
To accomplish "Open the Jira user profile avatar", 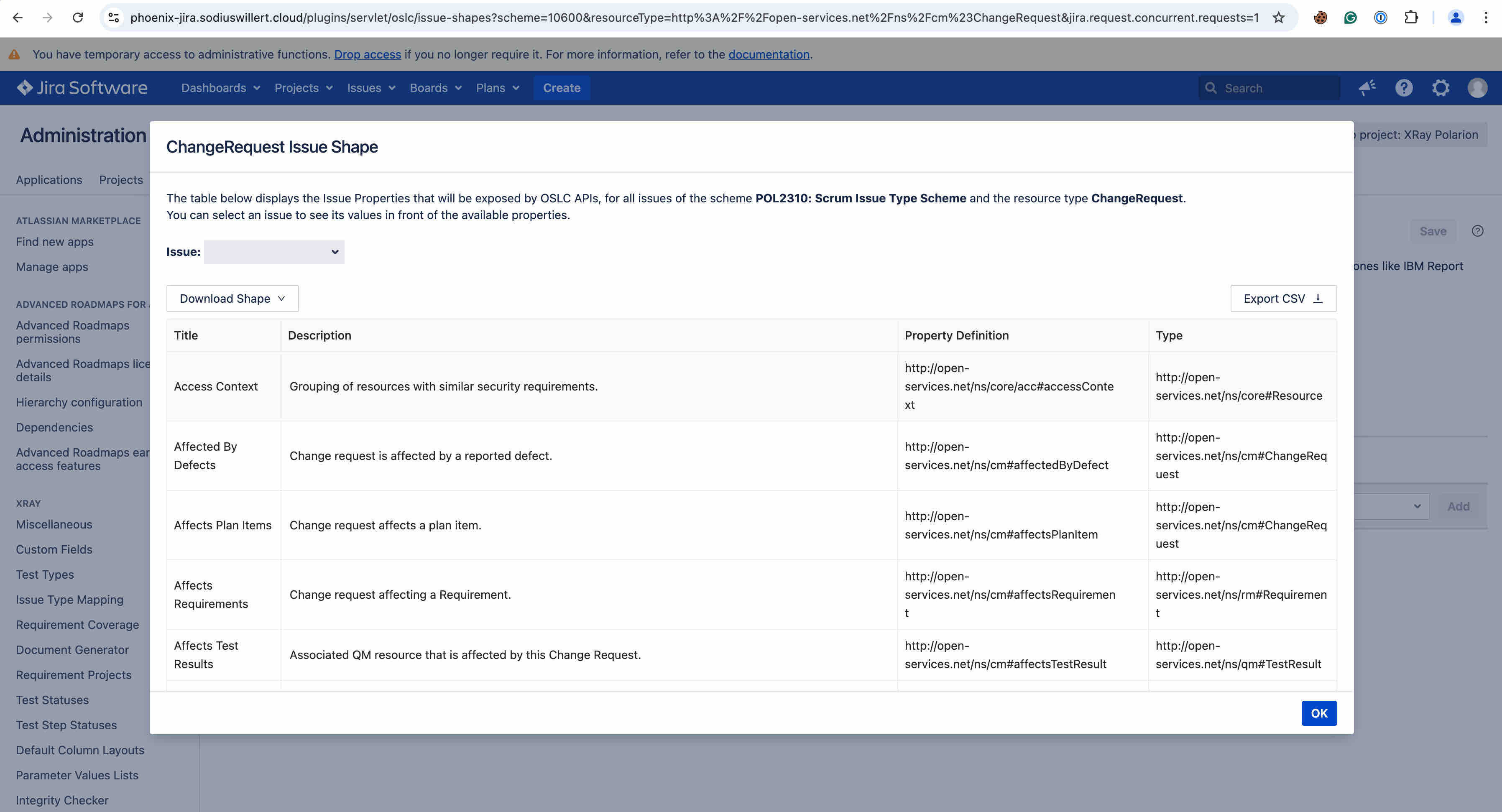I will click(1477, 88).
